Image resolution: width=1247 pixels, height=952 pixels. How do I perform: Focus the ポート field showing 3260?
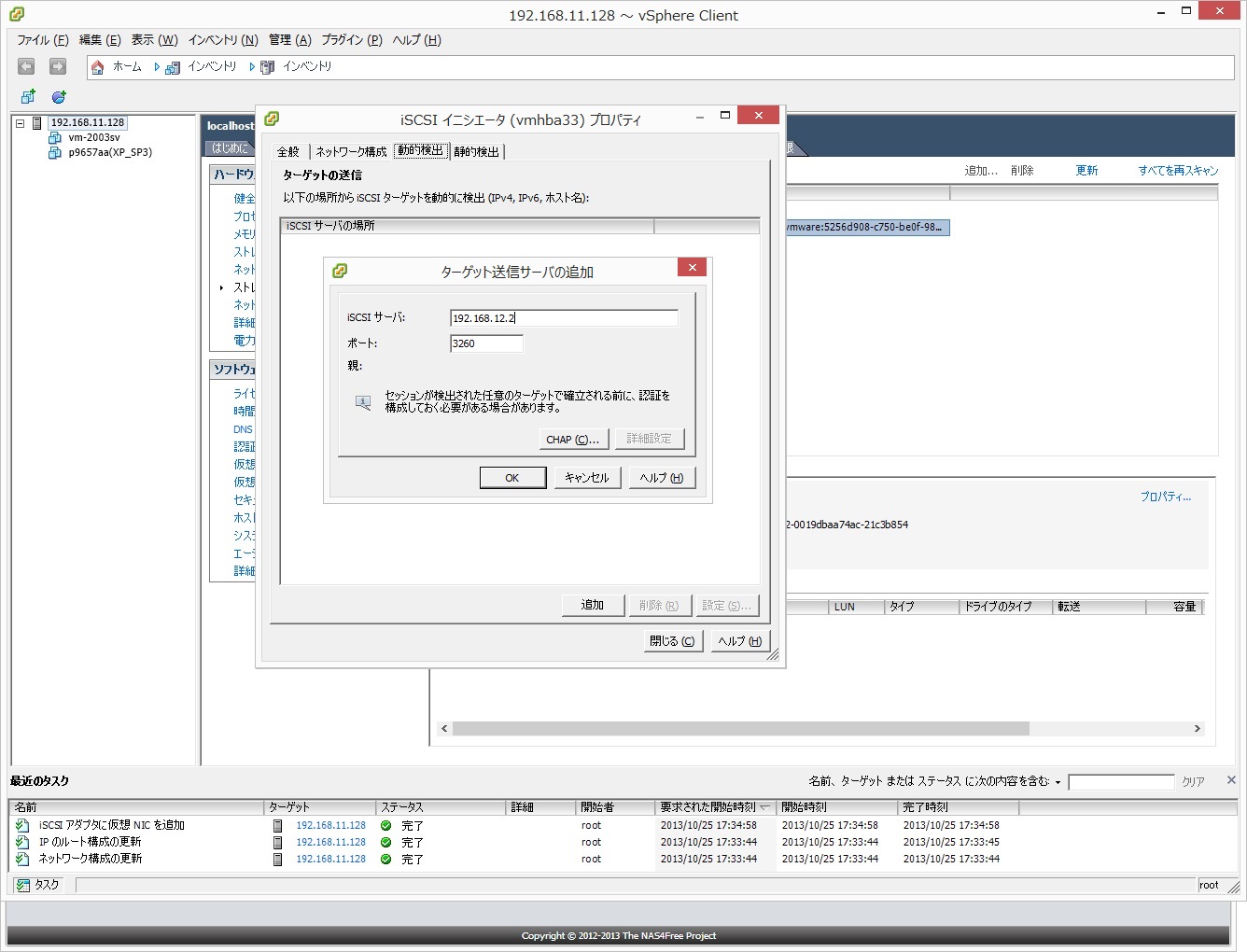click(x=486, y=343)
